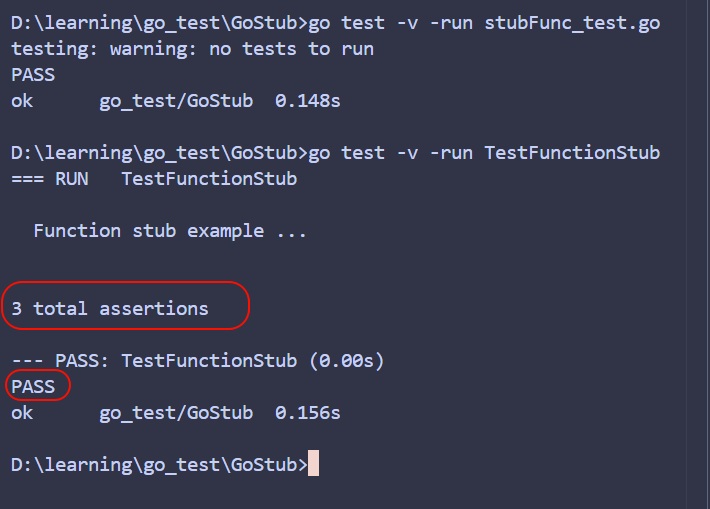
Task: Click the first D:\learning\go_test\GoStub prompt path
Action: (x=155, y=23)
